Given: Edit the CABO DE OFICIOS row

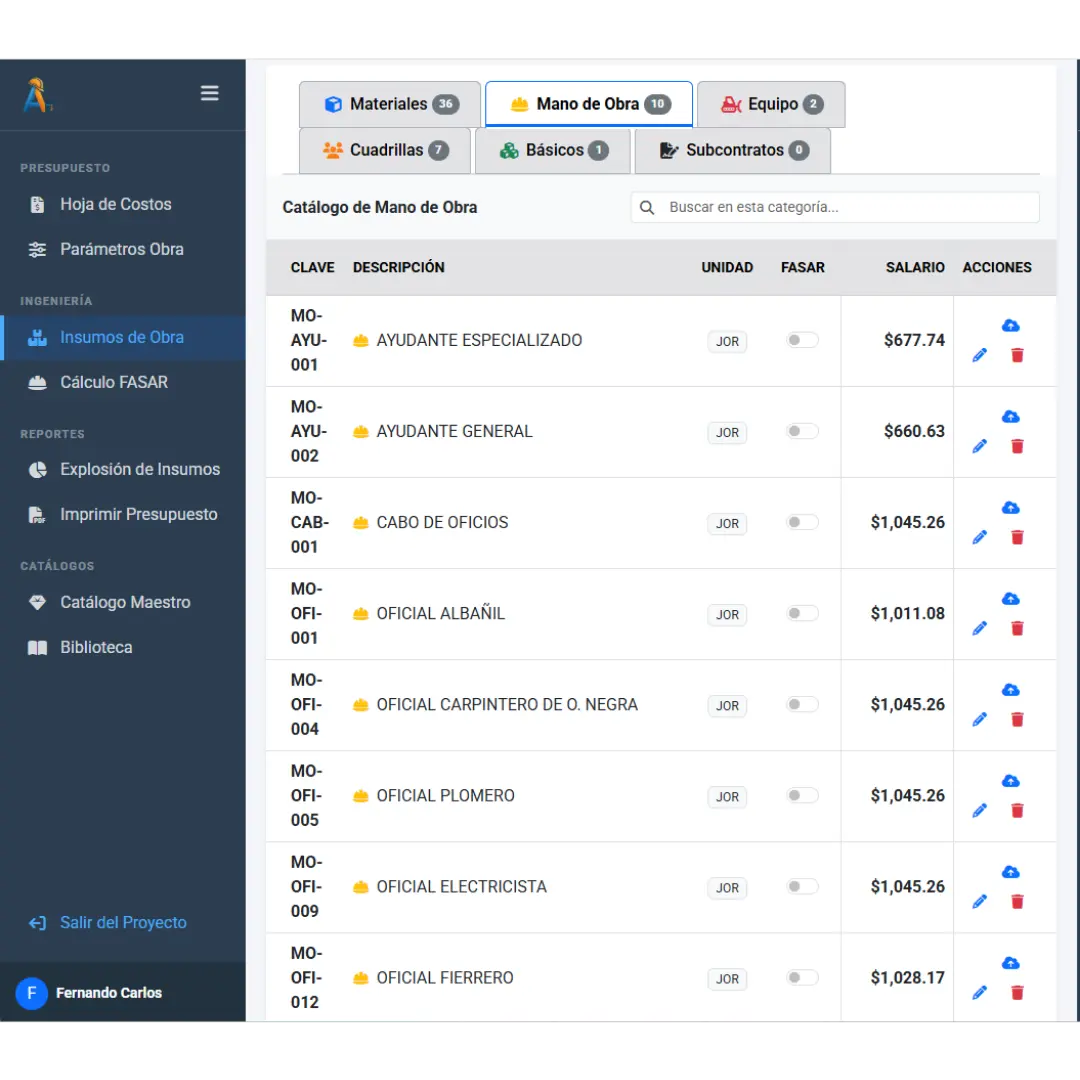Looking at the screenshot, I should 979,537.
